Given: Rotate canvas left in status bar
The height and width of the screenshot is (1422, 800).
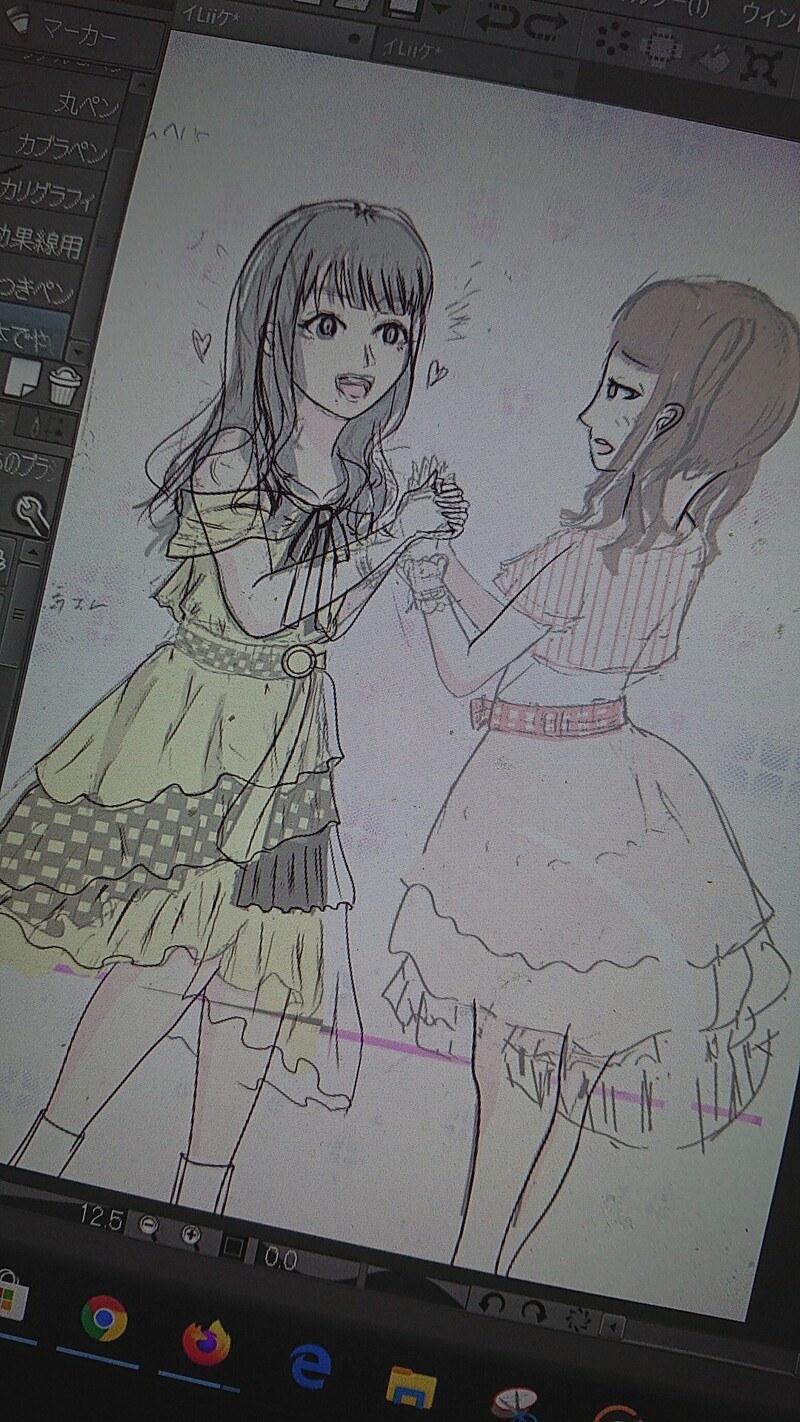Looking at the screenshot, I should [491, 1305].
